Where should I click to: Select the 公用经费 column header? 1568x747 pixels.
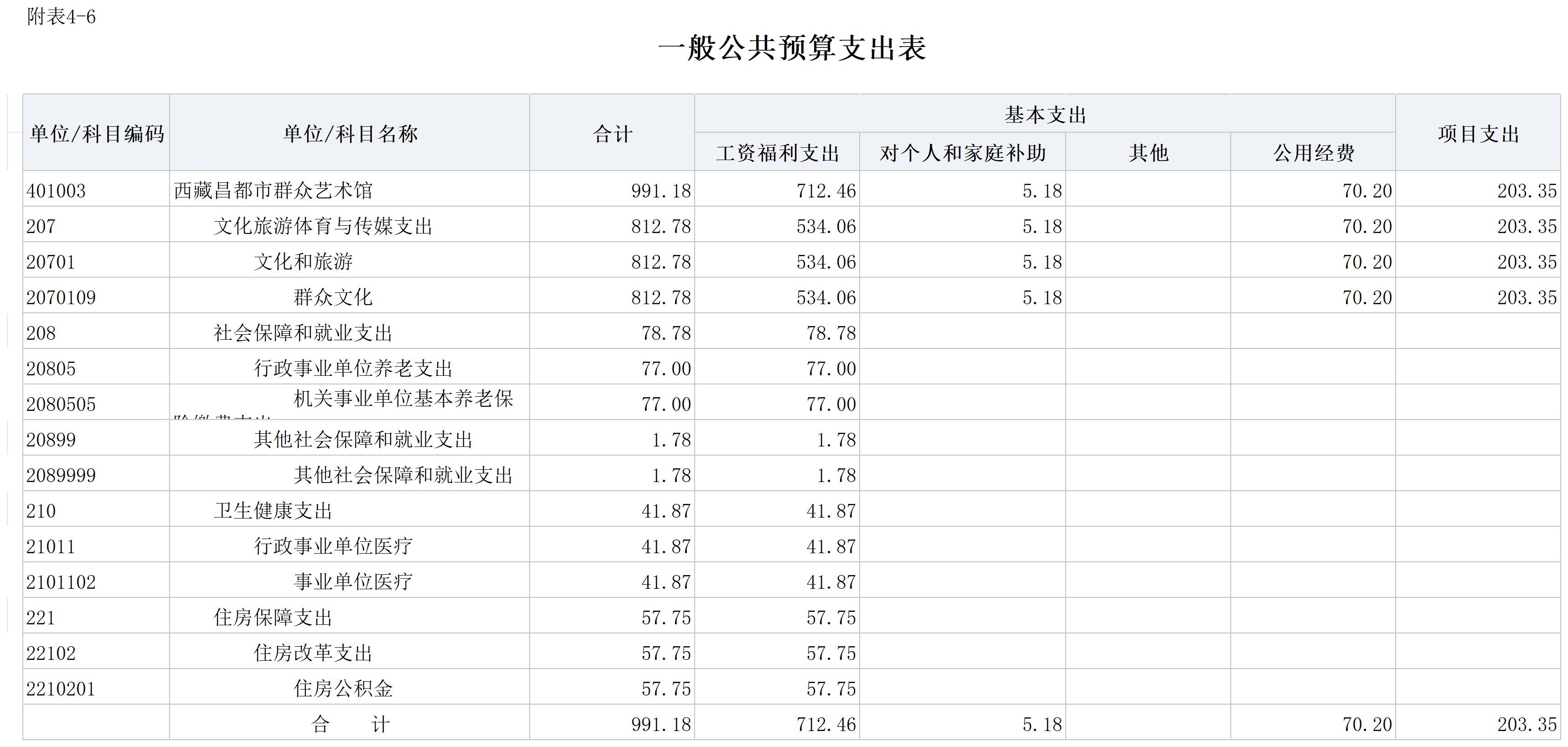1313,152
